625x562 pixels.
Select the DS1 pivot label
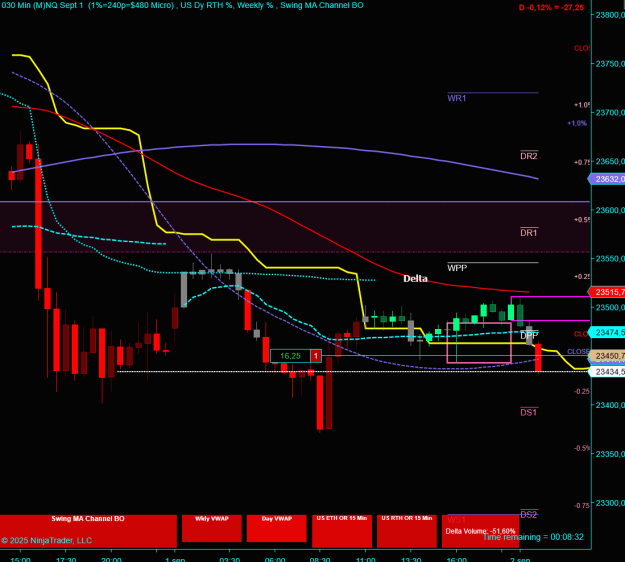pyautogui.click(x=529, y=412)
